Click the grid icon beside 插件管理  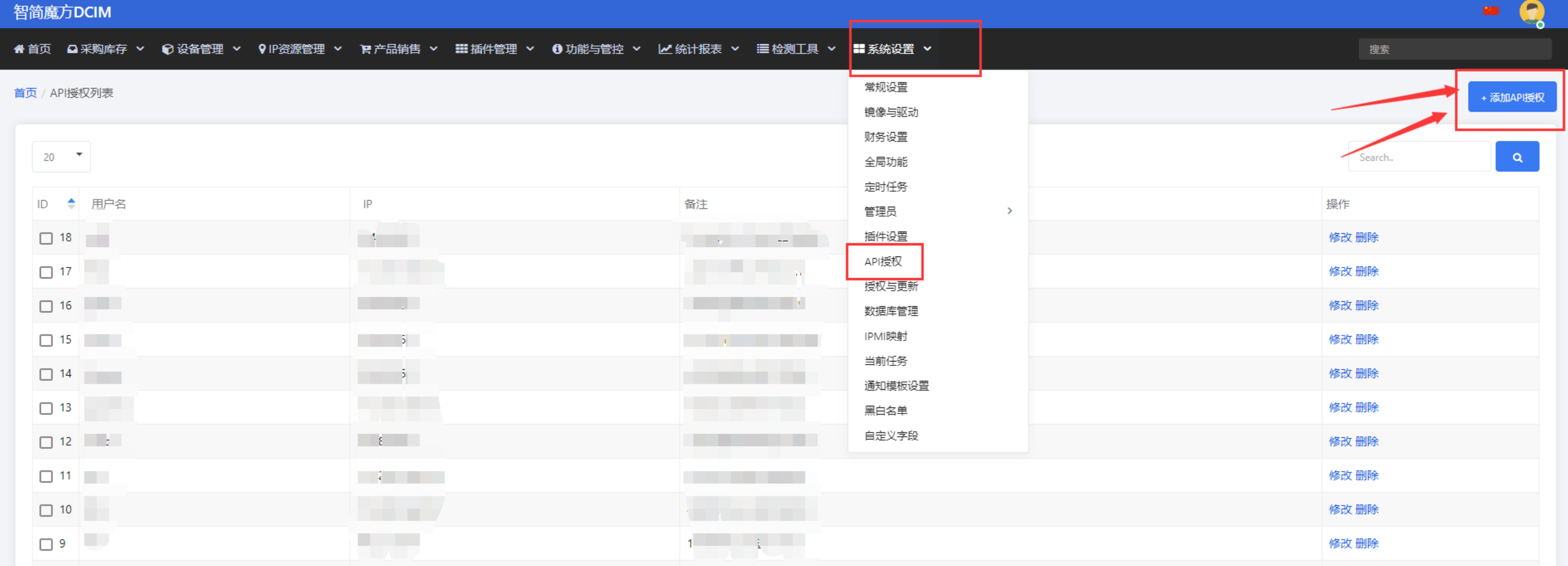click(461, 49)
